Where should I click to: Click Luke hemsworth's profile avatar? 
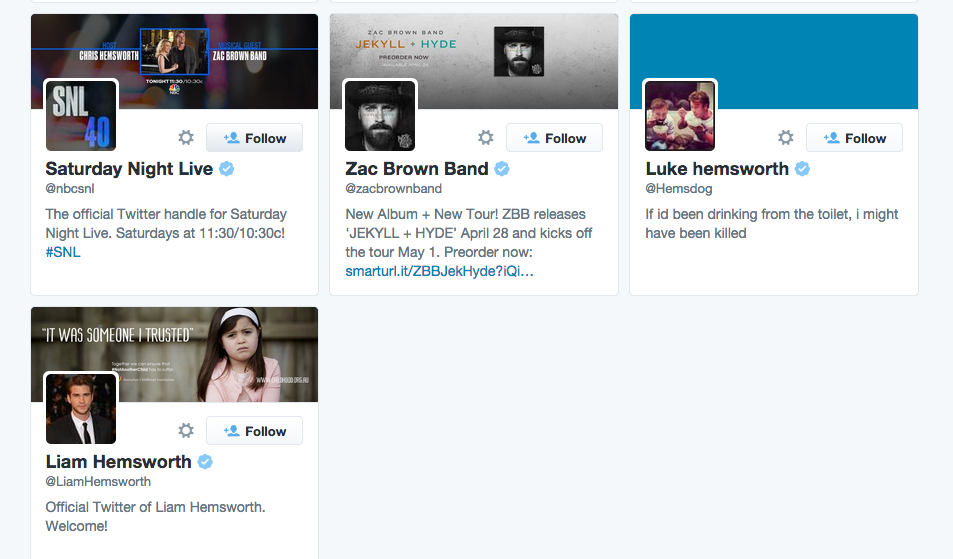pyautogui.click(x=681, y=115)
